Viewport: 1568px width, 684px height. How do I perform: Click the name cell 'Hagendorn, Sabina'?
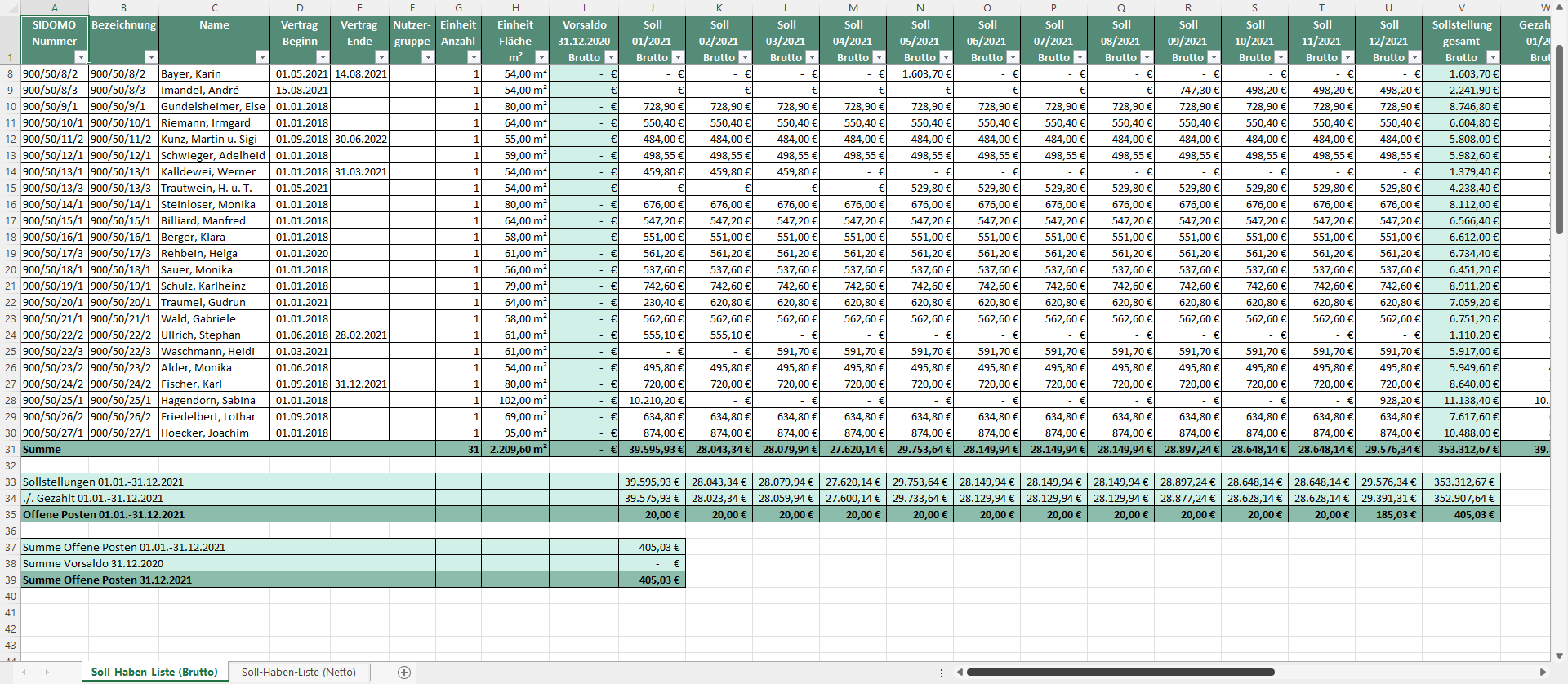[215, 400]
